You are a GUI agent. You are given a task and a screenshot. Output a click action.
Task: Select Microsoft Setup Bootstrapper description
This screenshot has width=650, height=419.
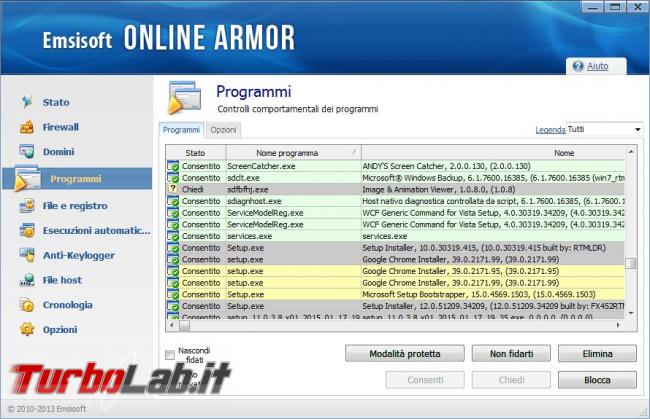(479, 294)
